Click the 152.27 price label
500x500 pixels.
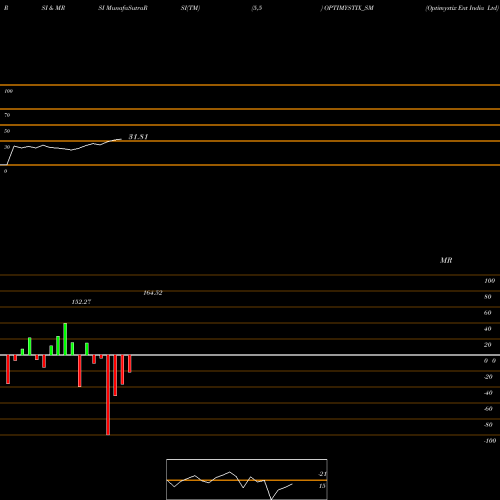tap(81, 302)
